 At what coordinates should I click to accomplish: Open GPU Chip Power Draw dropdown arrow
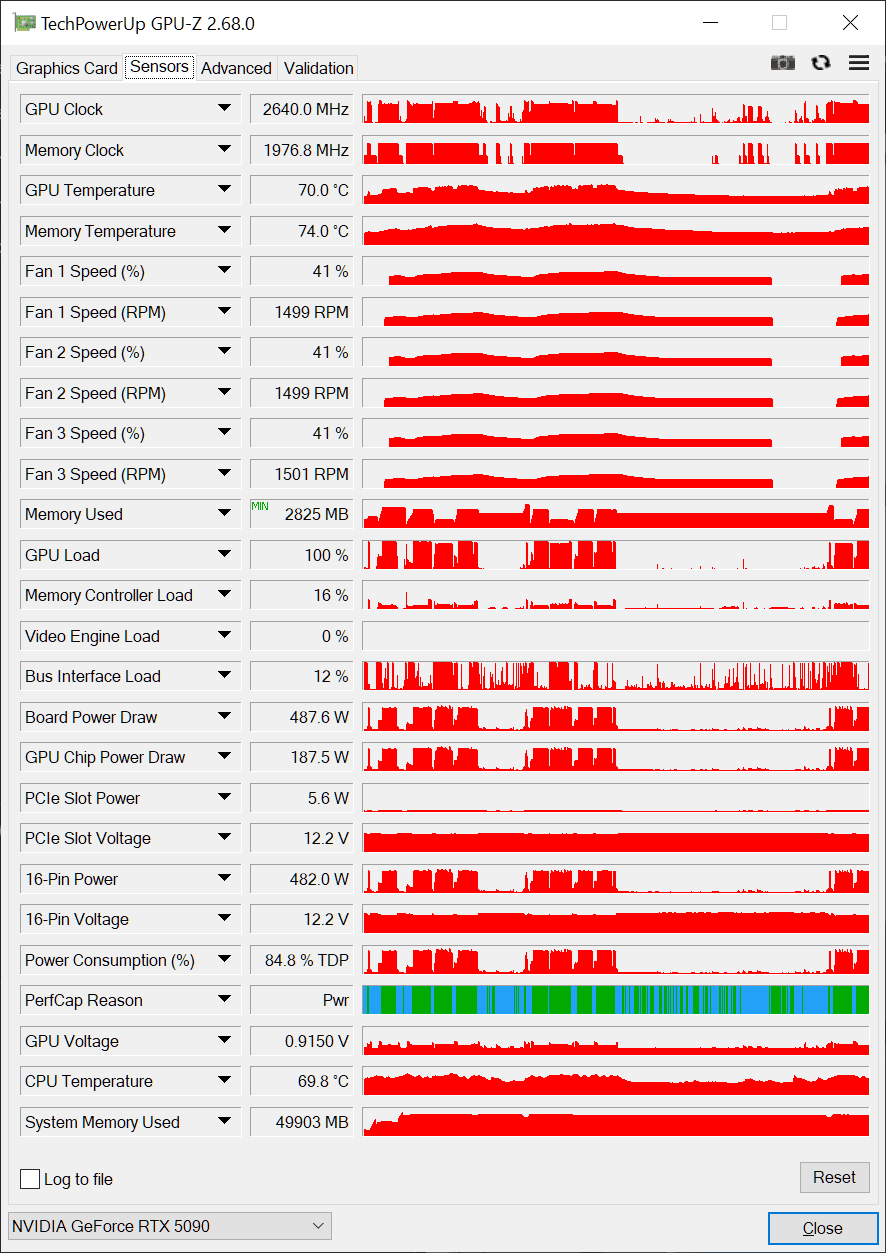point(224,756)
